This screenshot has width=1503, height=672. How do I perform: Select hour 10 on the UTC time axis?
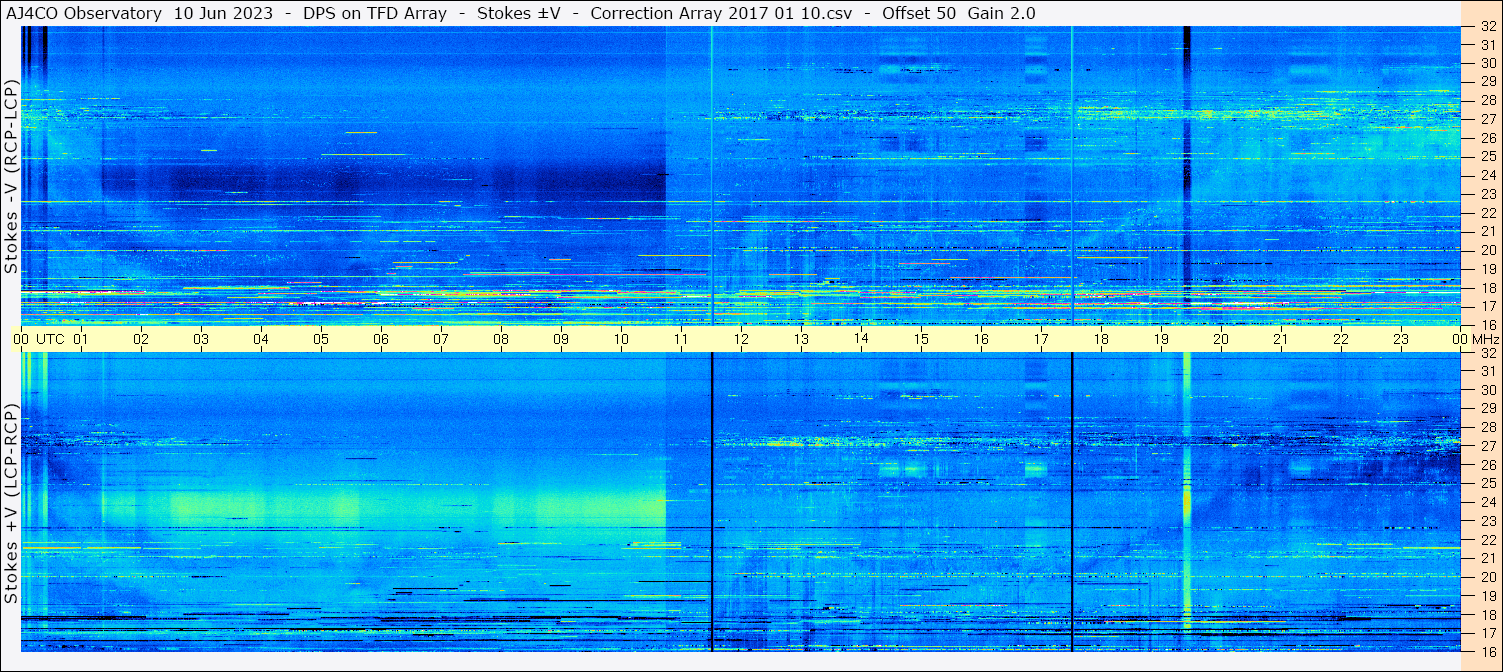pos(621,339)
